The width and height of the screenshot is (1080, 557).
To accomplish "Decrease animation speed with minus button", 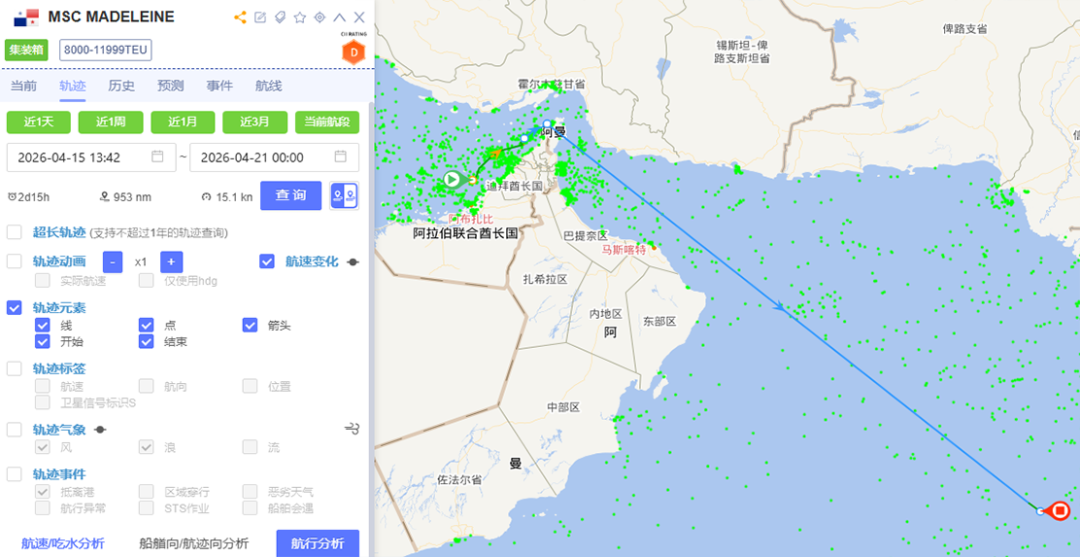I will tap(113, 262).
